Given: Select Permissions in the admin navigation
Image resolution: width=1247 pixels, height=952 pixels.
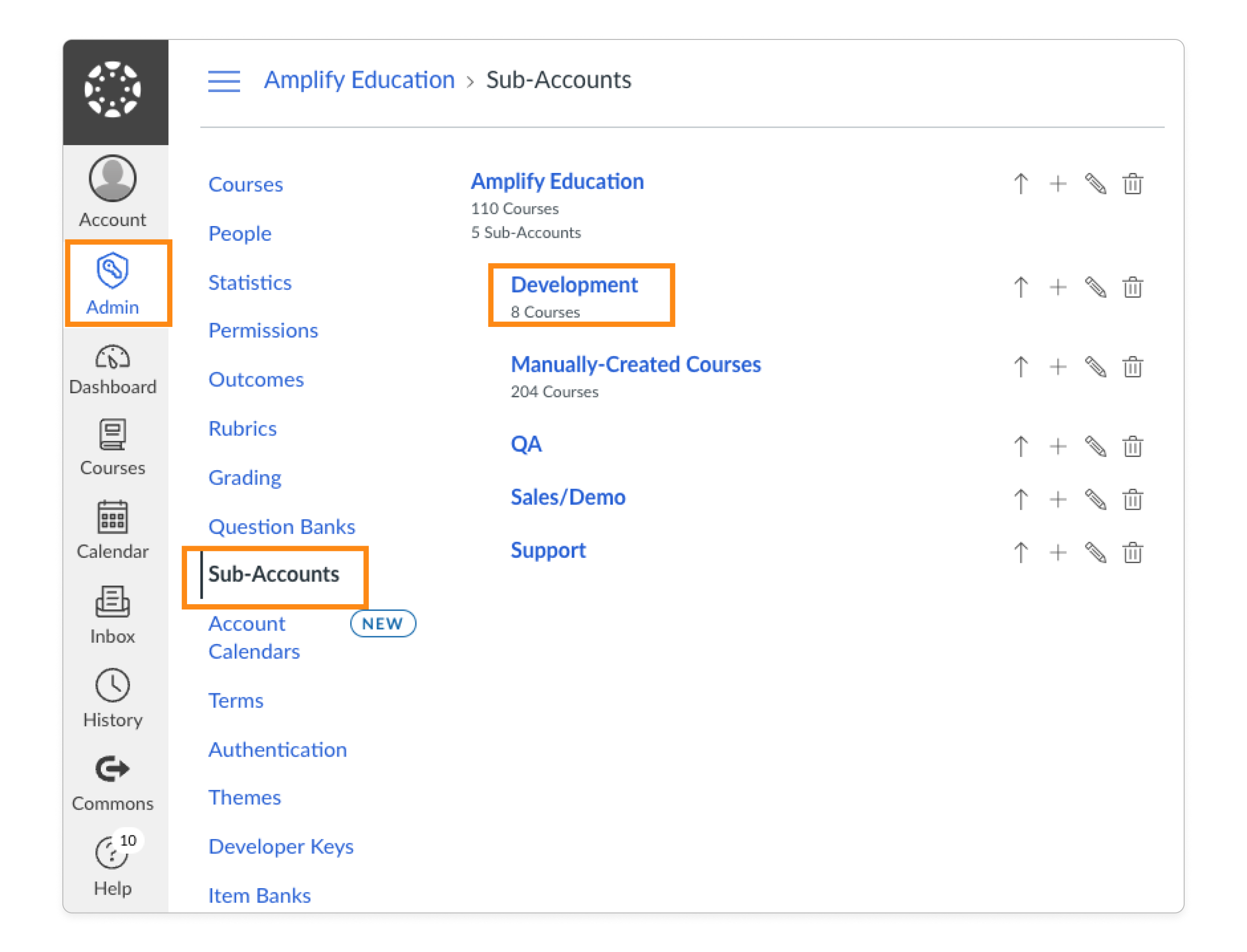Looking at the screenshot, I should [263, 330].
